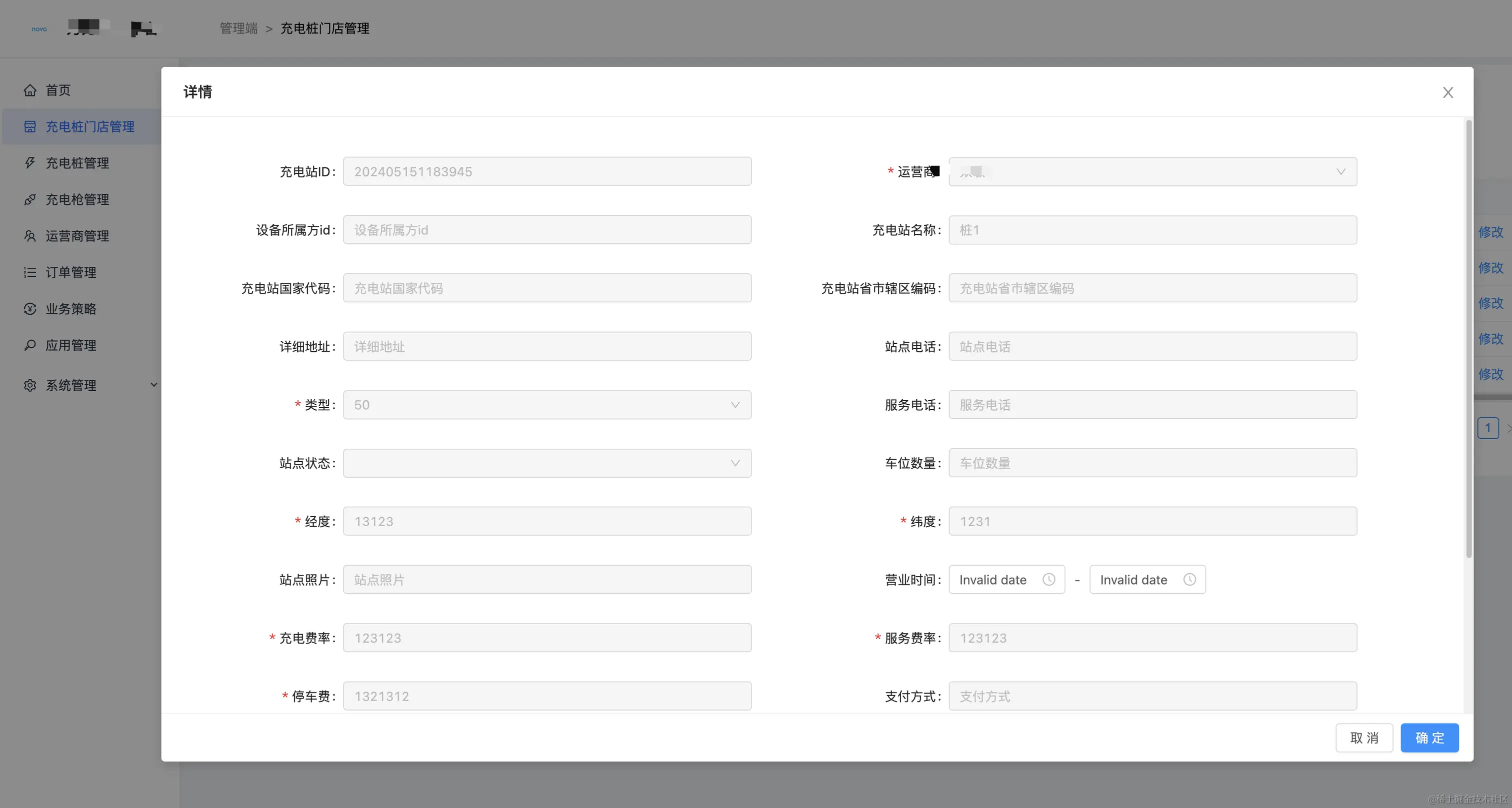Viewport: 1512px width, 808px height.
Task: Open the 类型 dropdown showing 50
Action: pos(546,405)
